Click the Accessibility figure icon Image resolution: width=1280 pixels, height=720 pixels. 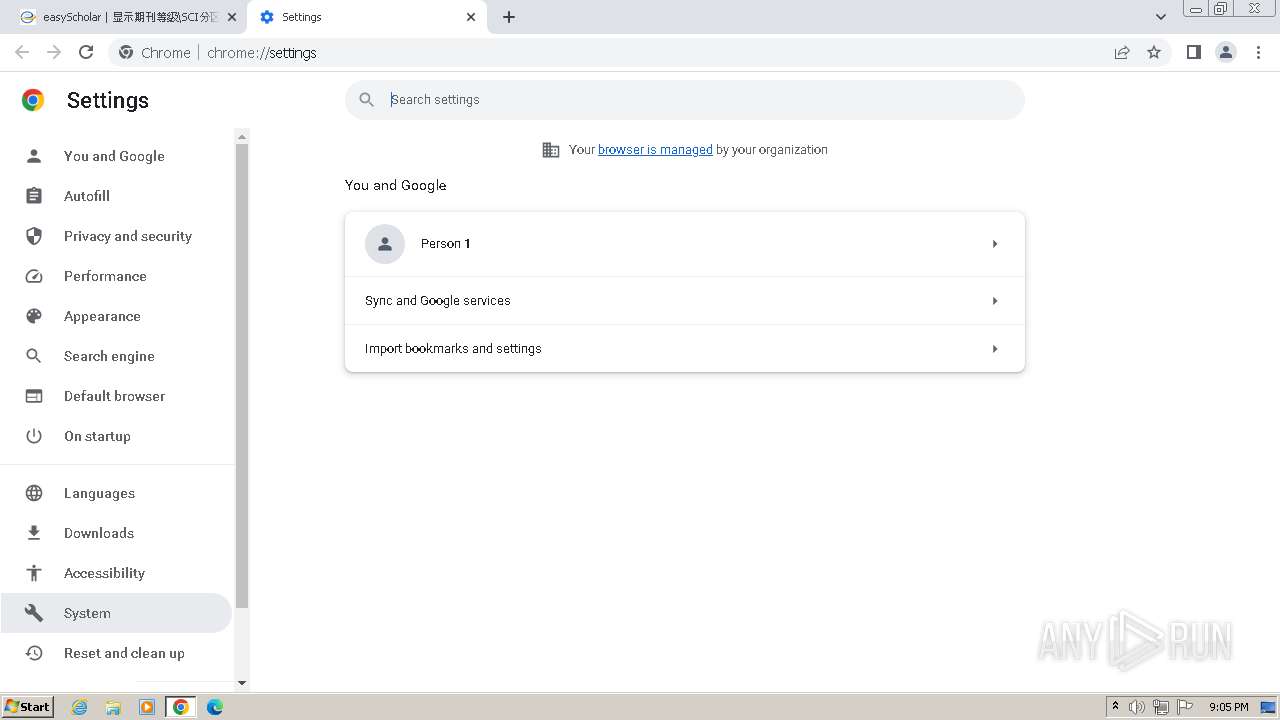point(34,573)
